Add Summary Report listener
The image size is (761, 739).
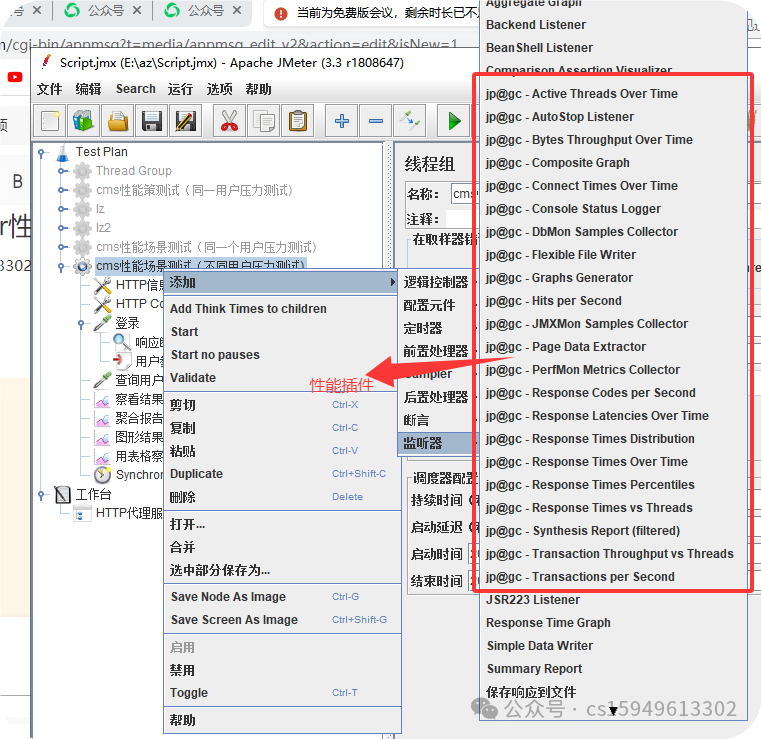[x=612, y=669]
